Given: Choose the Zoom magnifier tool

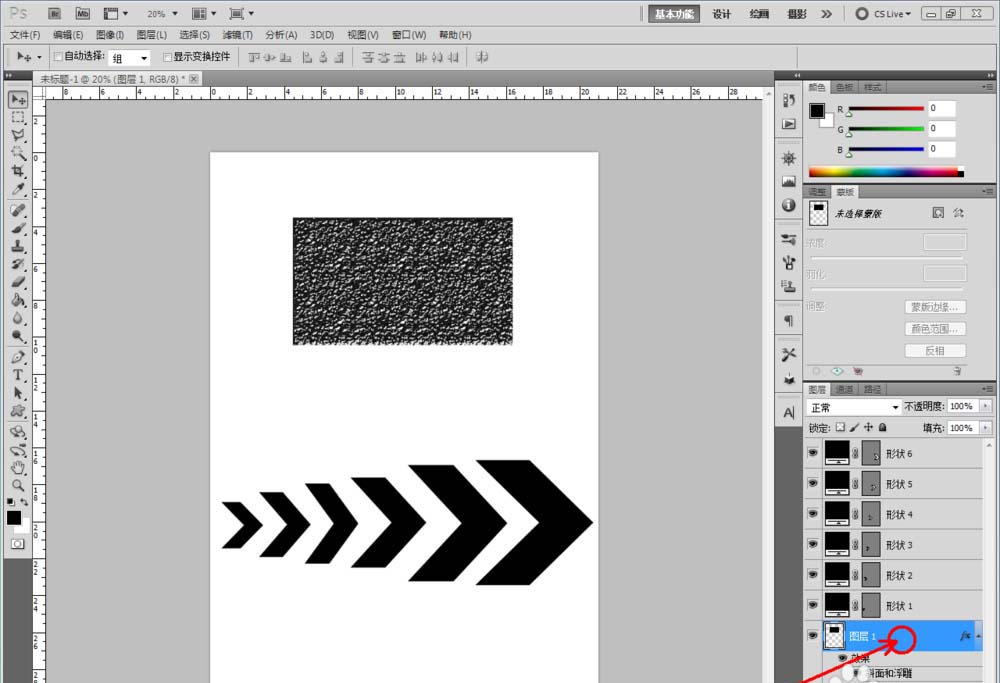Looking at the screenshot, I should pyautogui.click(x=18, y=485).
